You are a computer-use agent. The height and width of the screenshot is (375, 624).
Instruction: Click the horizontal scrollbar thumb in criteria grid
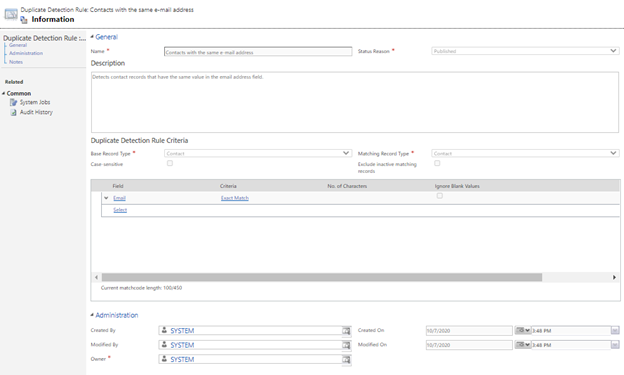tap(322, 277)
